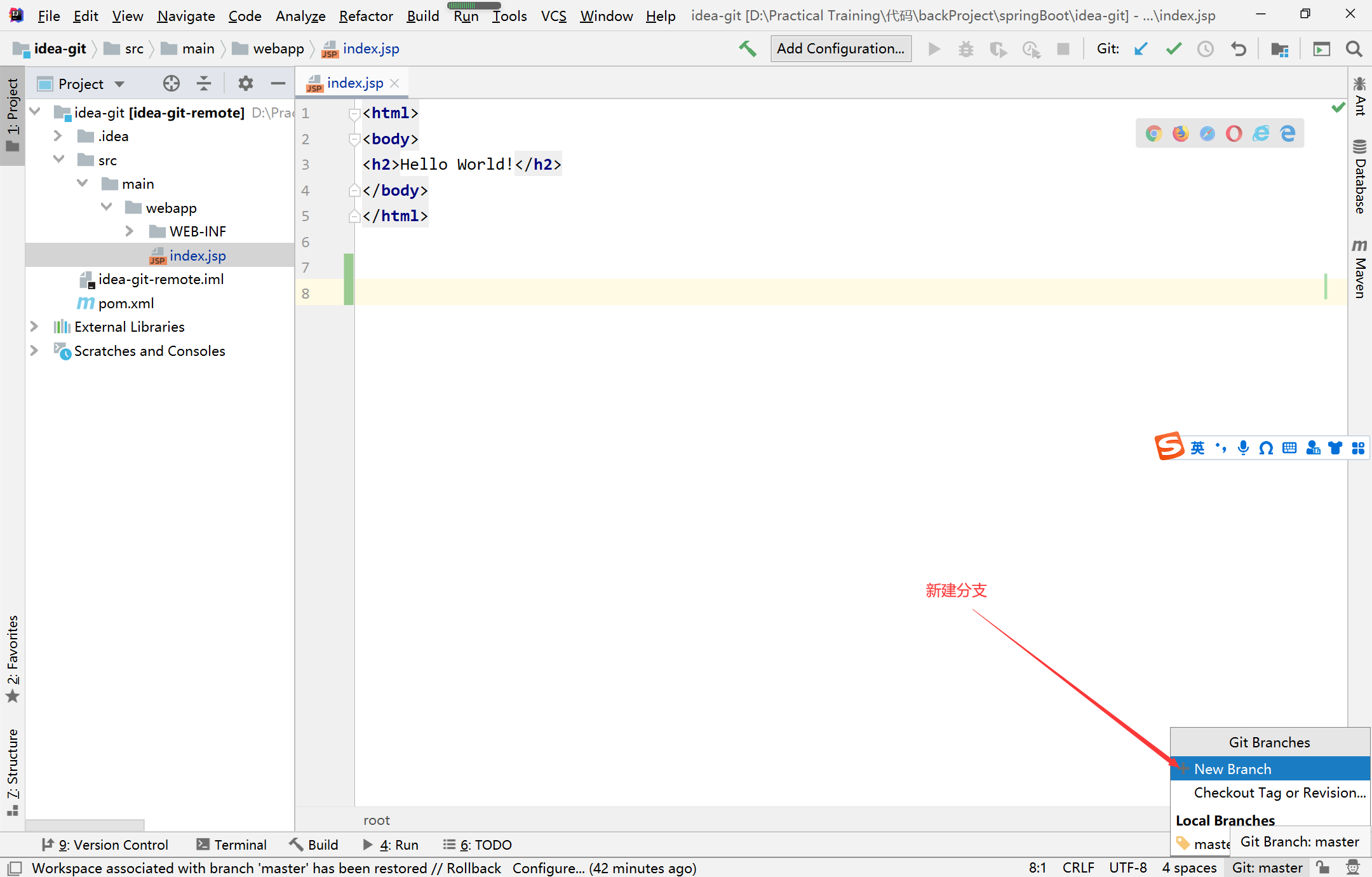
Task: Close the index.jsp editor tab
Action: pyautogui.click(x=394, y=83)
